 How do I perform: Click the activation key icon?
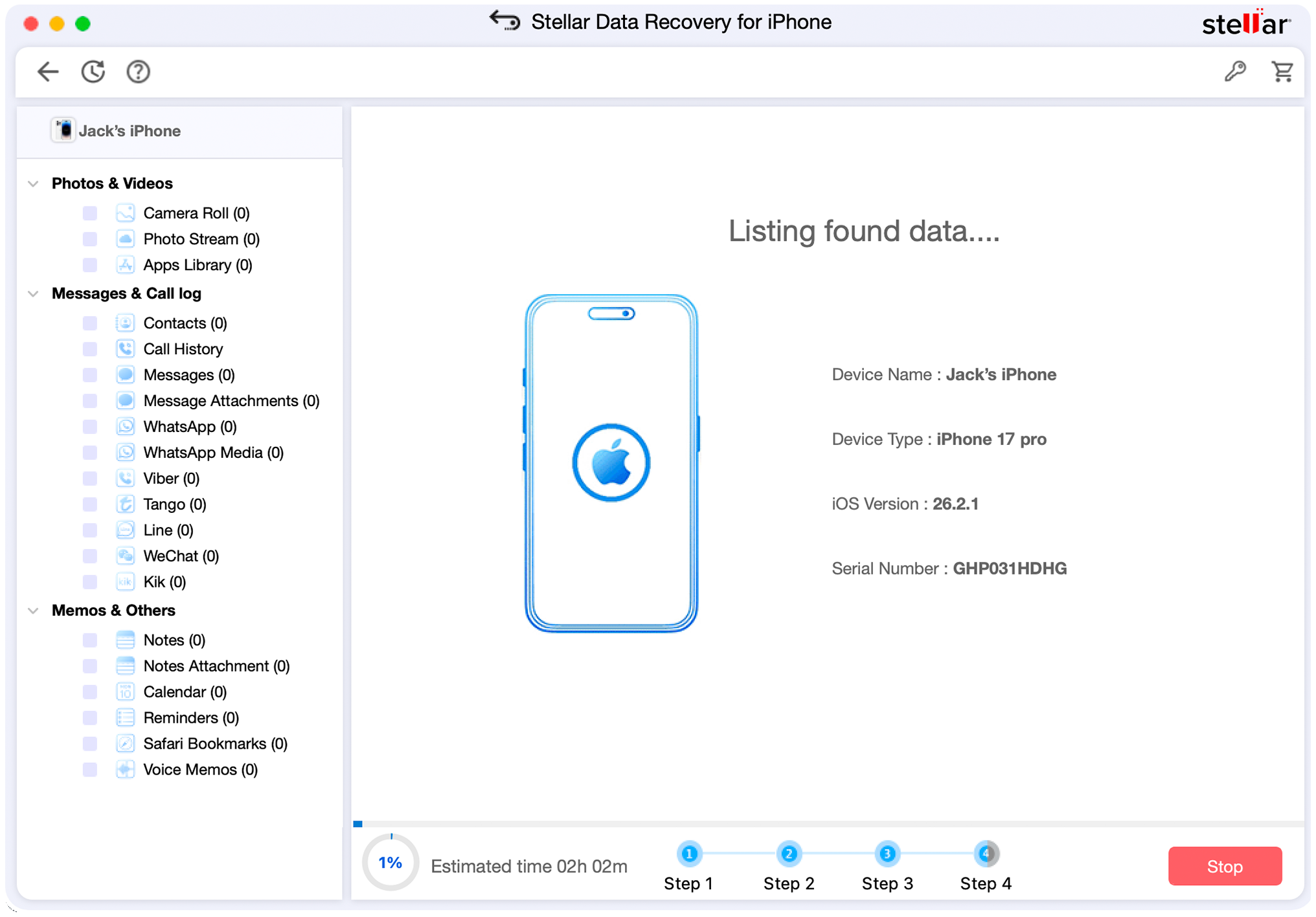[x=1235, y=71]
